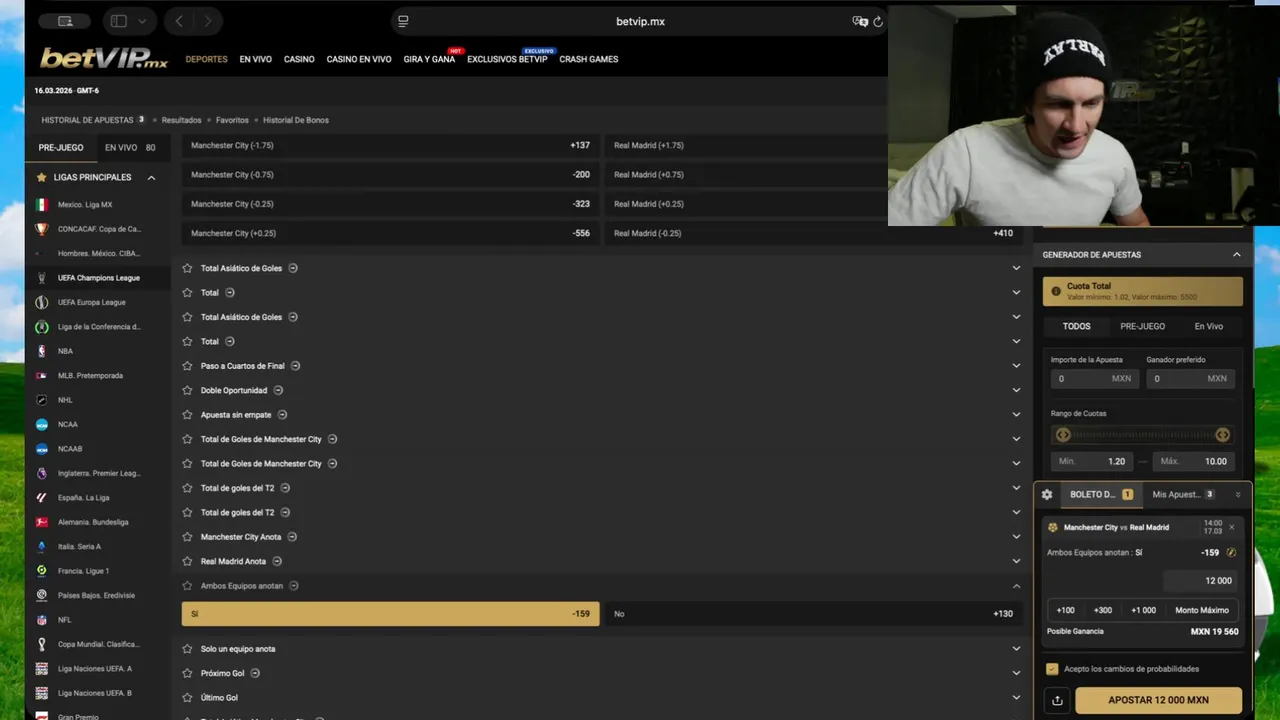Image resolution: width=1280 pixels, height=720 pixels.
Task: Favorite the Paso a Cuartos de Final market
Action: click(188, 366)
